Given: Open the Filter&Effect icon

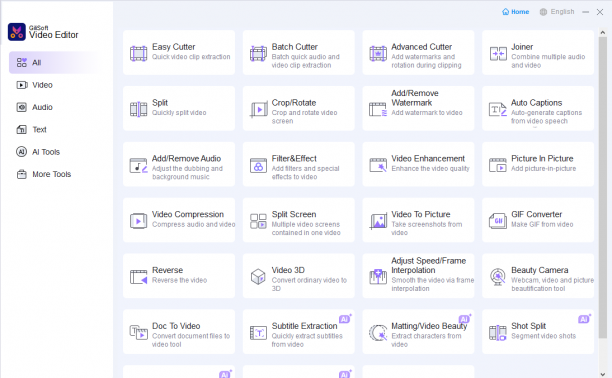Looking at the screenshot, I should coord(258,166).
